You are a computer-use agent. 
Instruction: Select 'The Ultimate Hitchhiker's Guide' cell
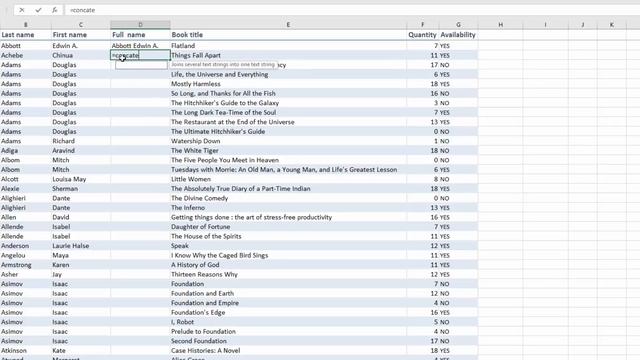(288, 131)
